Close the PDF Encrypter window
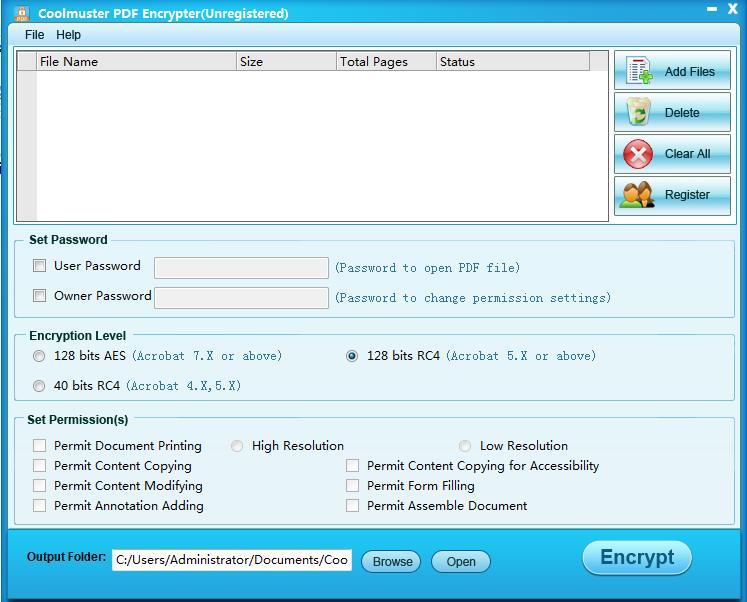The height and width of the screenshot is (602, 747). click(x=733, y=9)
